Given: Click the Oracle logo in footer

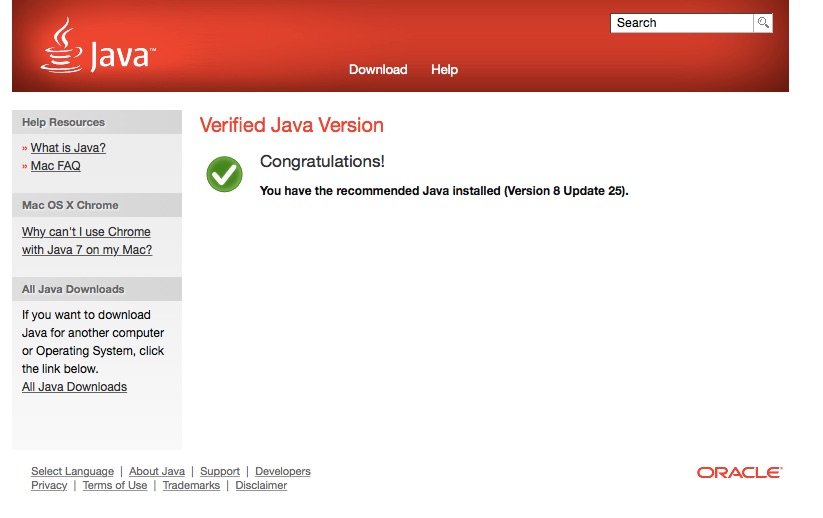Looking at the screenshot, I should click(x=740, y=472).
